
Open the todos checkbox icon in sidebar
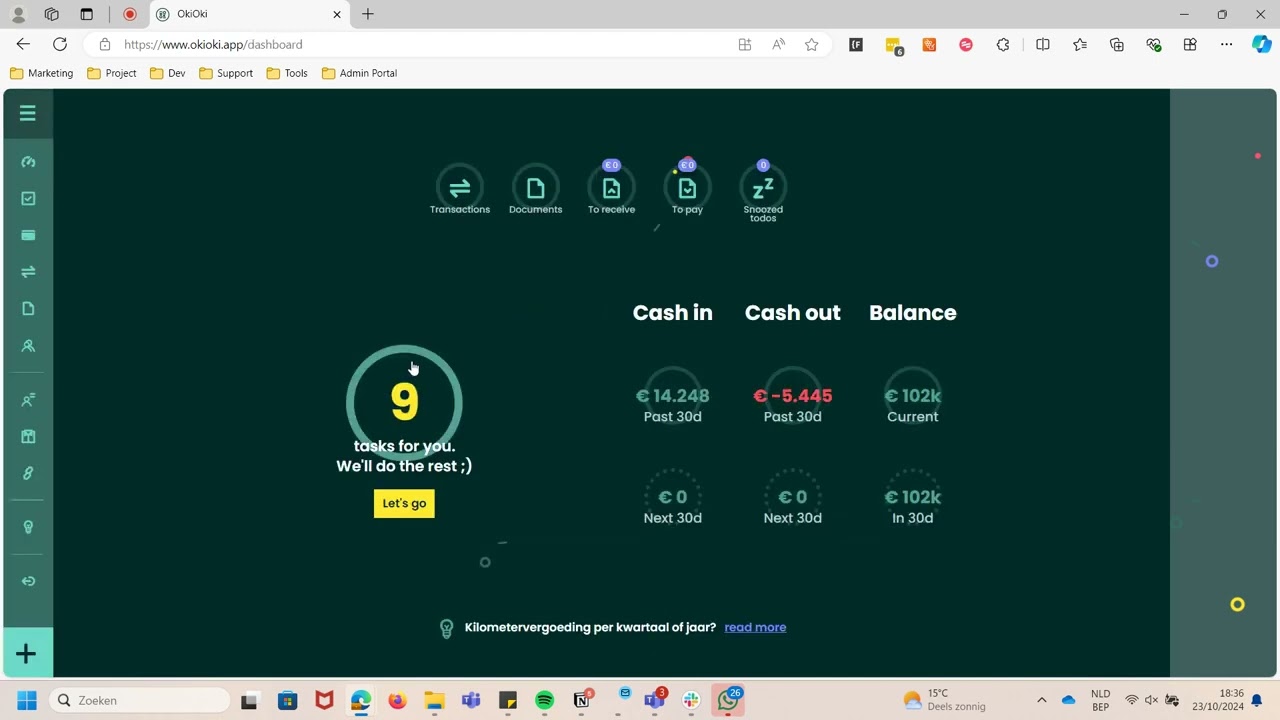coord(28,198)
